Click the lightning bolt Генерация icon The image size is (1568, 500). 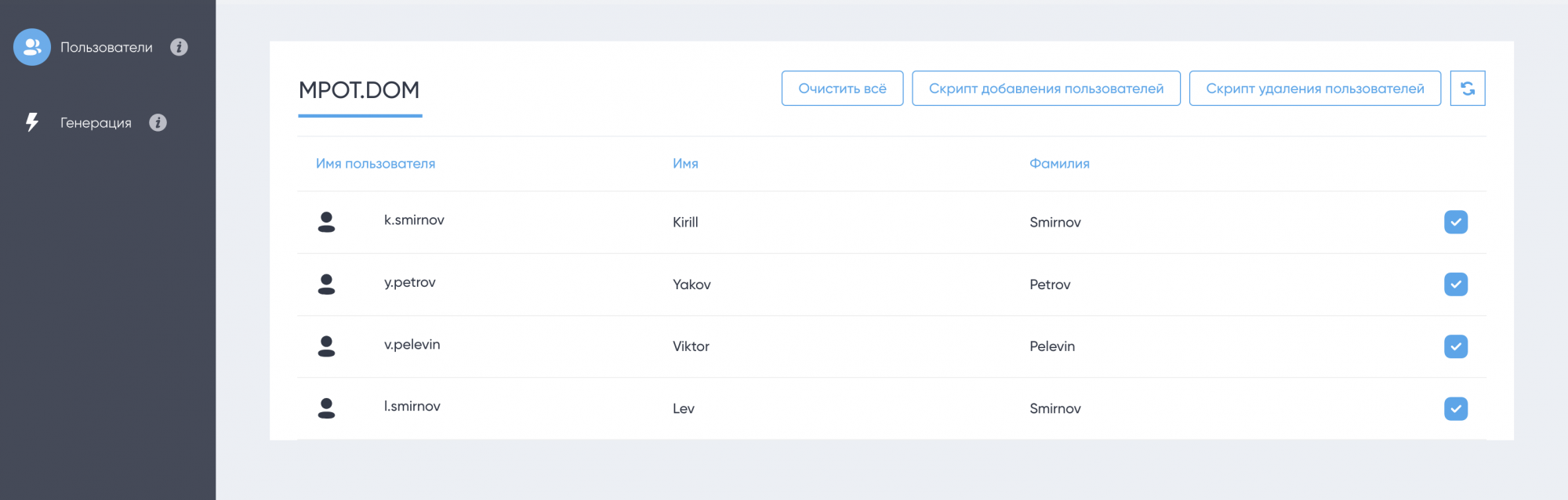pos(32,122)
